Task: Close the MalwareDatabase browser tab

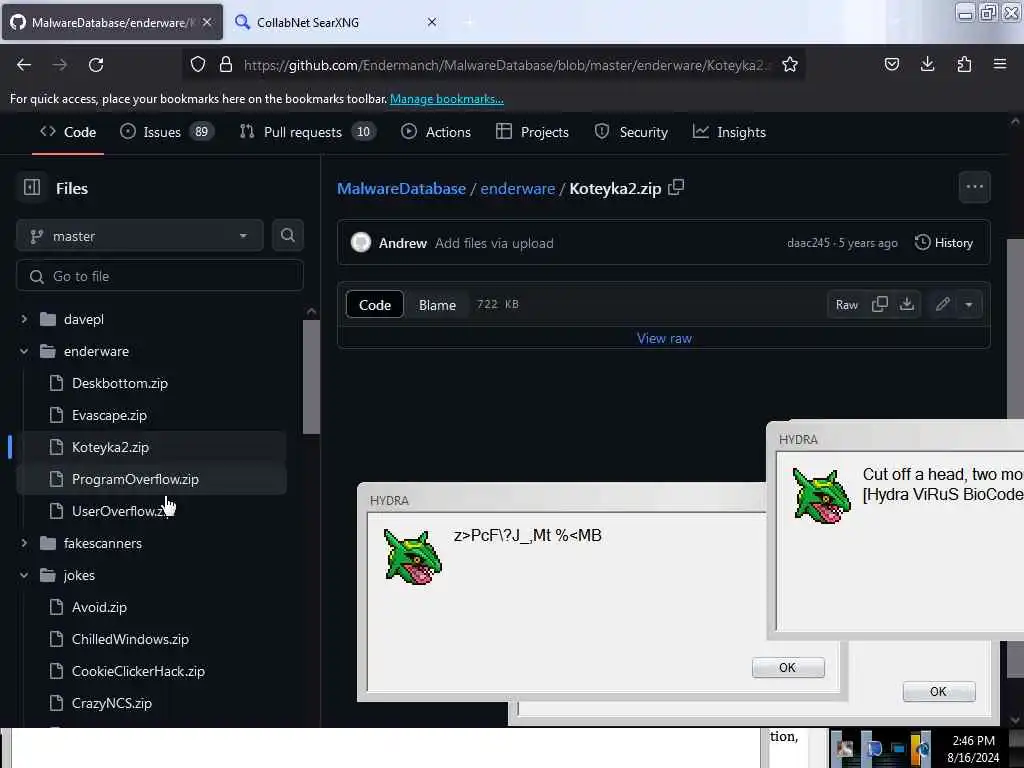Action: [x=207, y=22]
